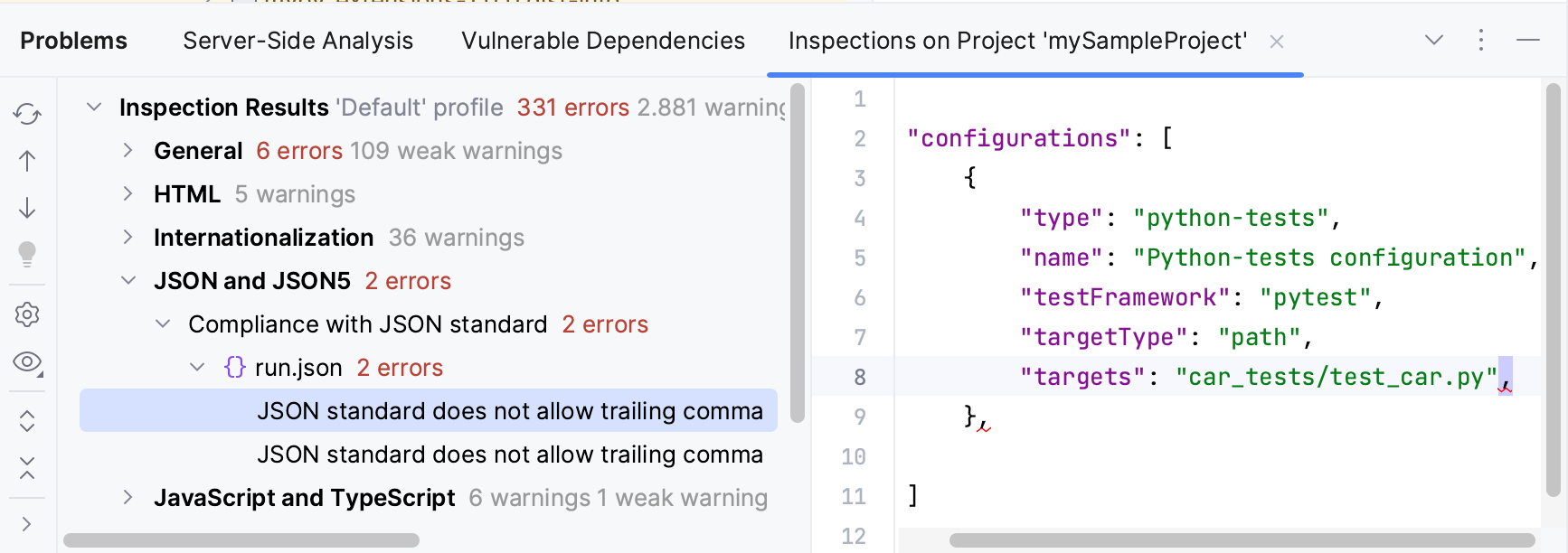The width and height of the screenshot is (1568, 553).
Task: Open inspection settings gear icon
Action: pyautogui.click(x=27, y=314)
